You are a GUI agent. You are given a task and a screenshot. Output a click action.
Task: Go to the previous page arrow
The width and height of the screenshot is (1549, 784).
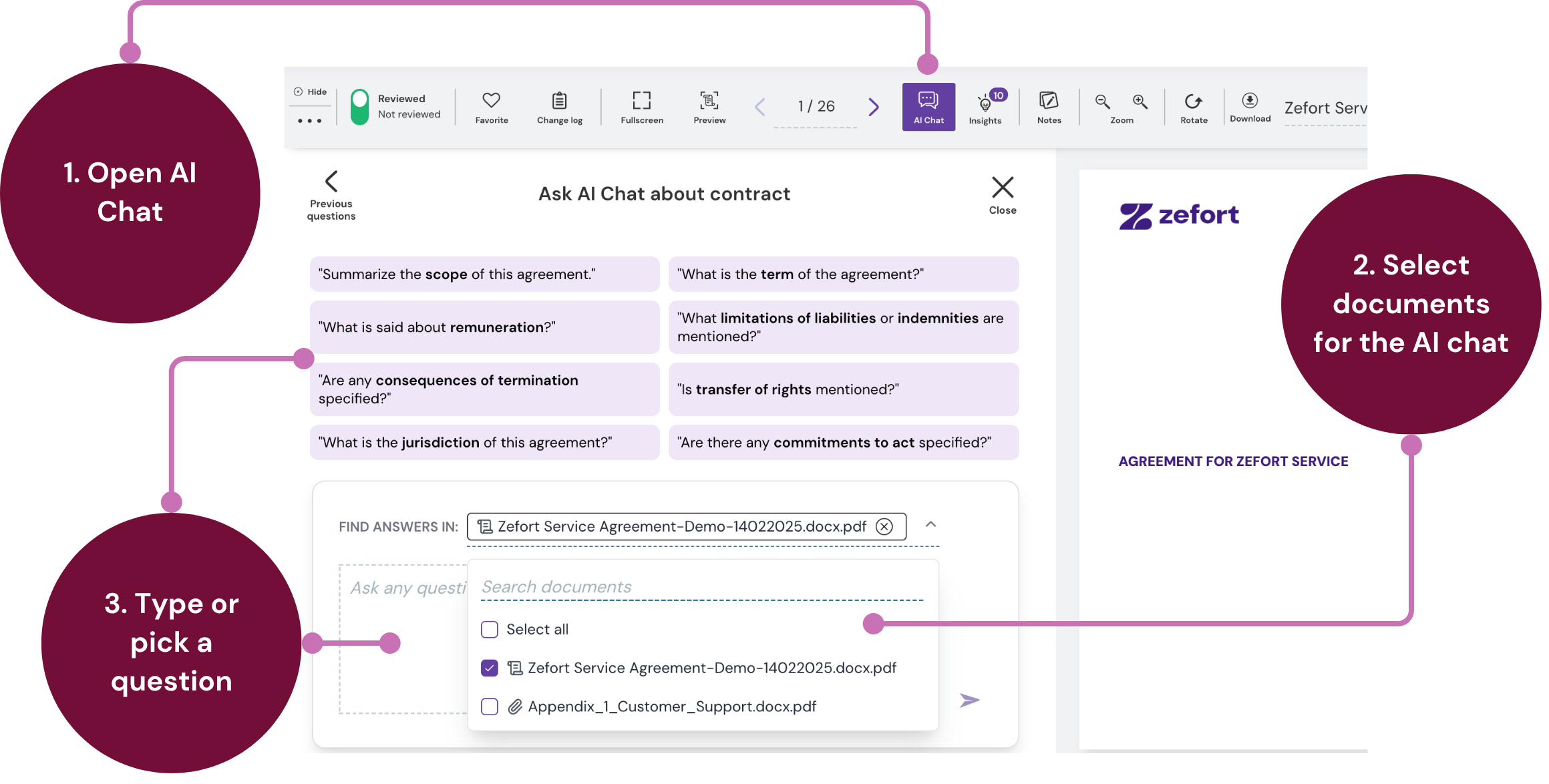coord(759,107)
